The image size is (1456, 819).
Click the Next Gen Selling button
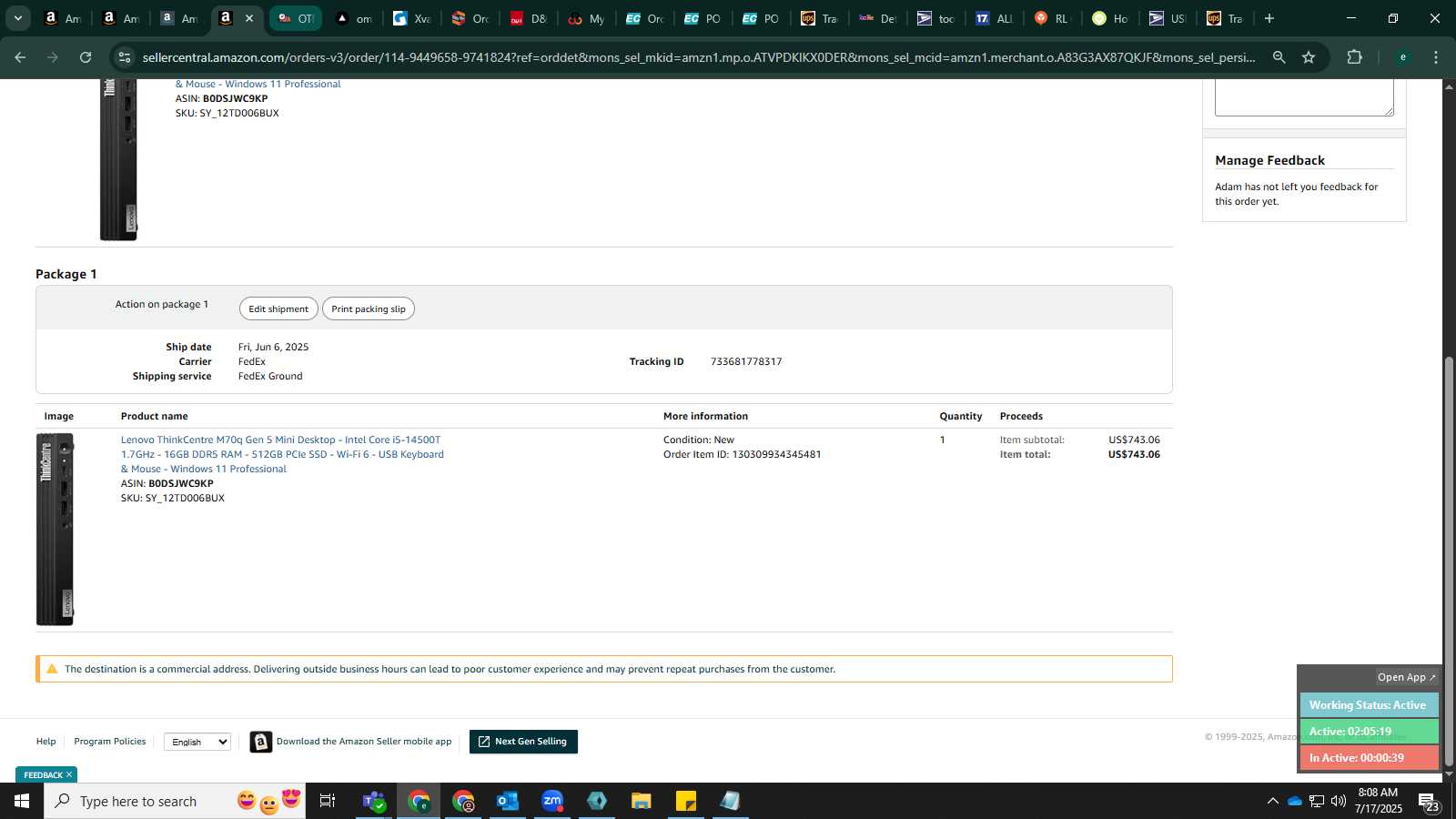[x=523, y=742]
